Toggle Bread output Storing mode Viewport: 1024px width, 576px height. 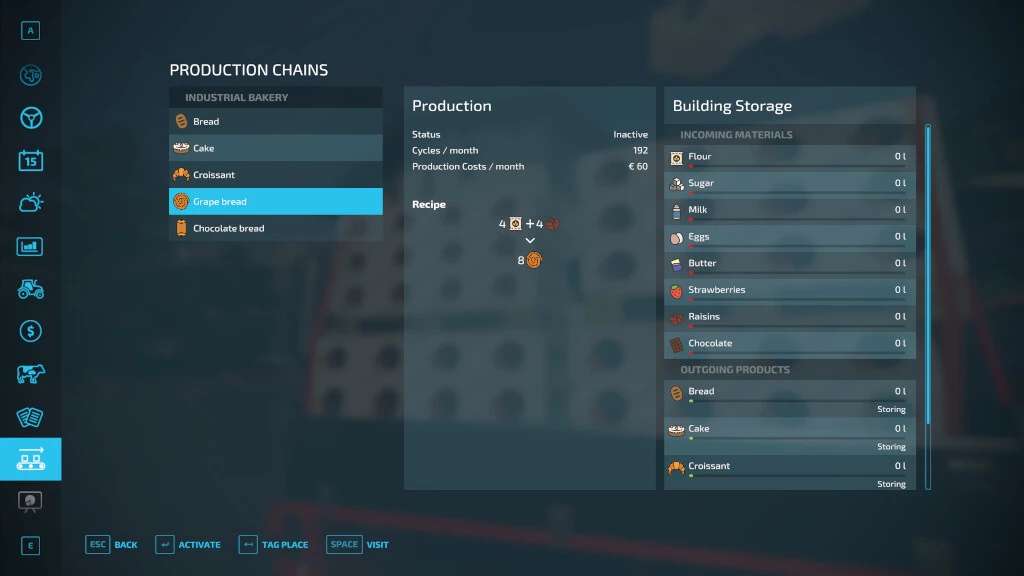coord(890,409)
